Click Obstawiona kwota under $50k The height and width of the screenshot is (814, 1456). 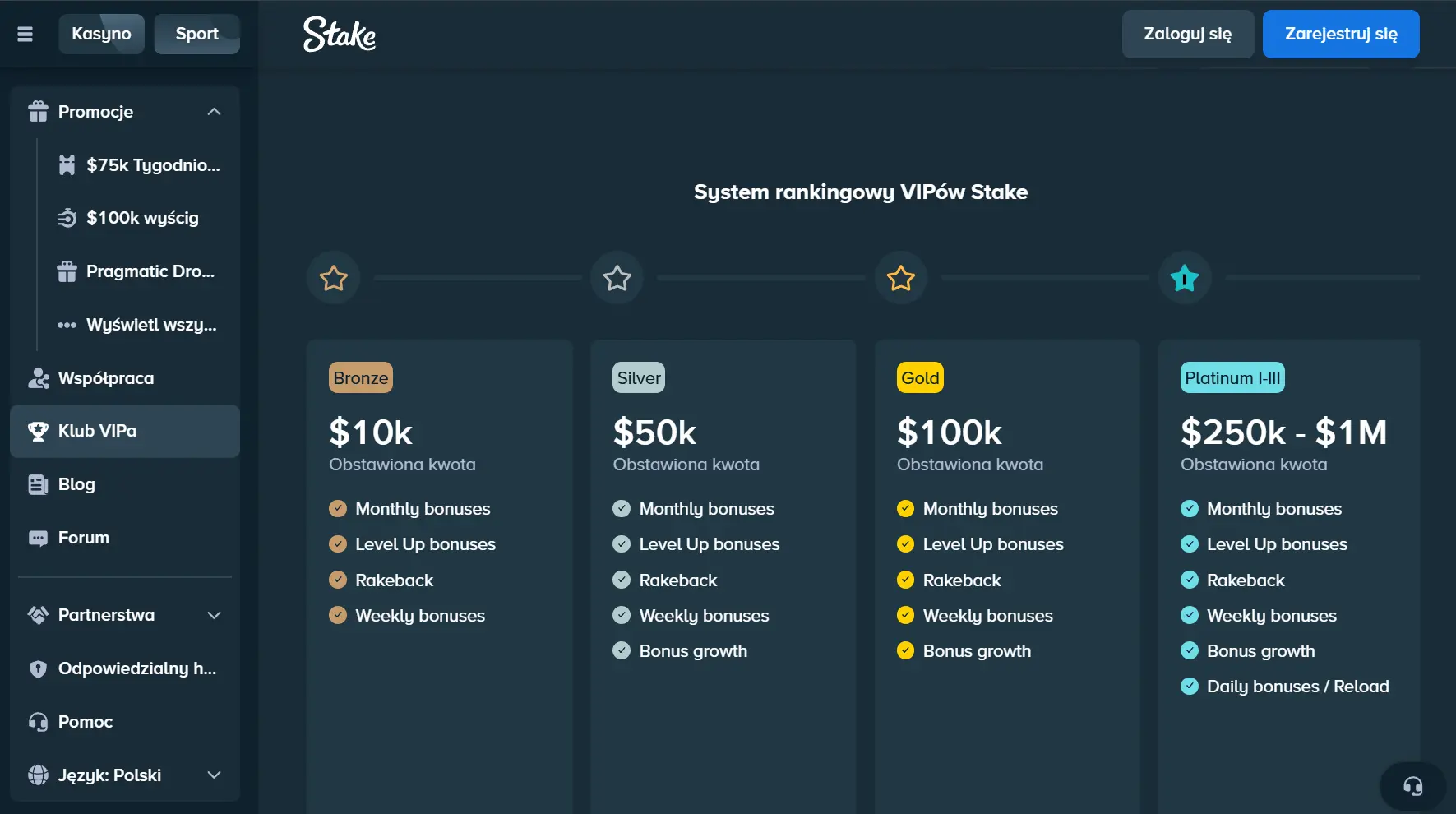tap(686, 465)
